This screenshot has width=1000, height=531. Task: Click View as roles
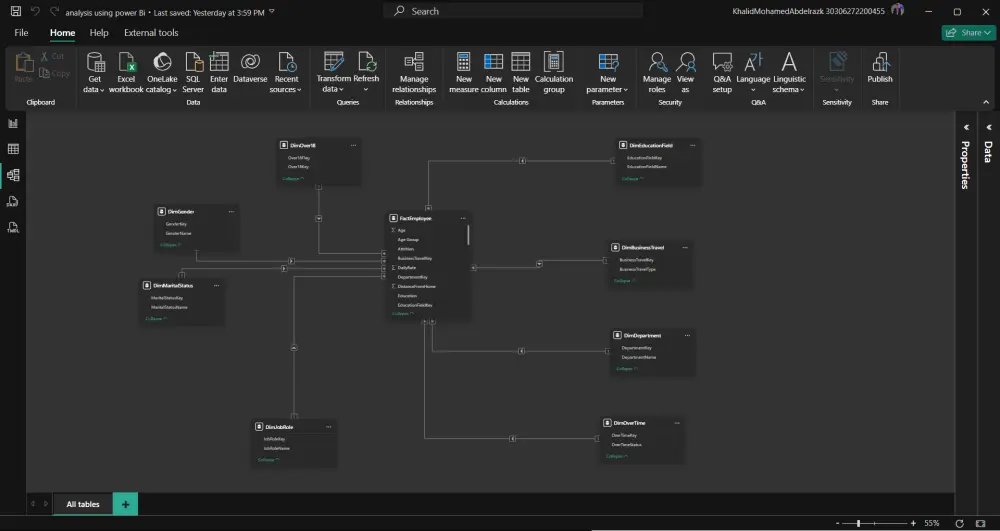685,73
